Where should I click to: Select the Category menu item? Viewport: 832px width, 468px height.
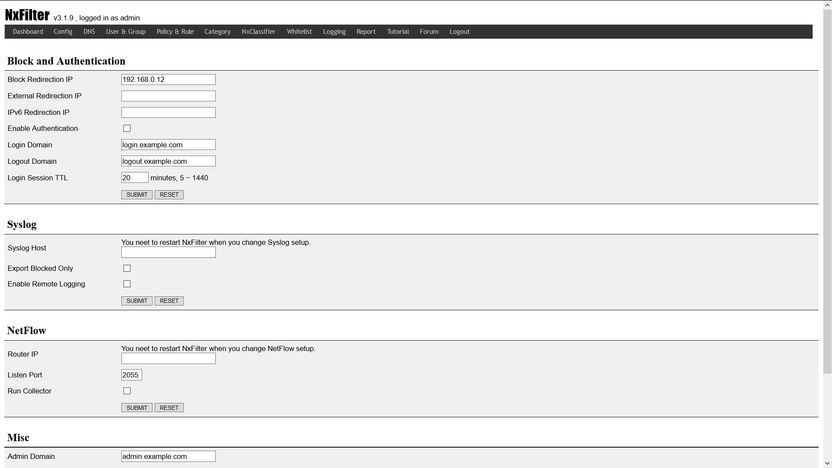[218, 32]
